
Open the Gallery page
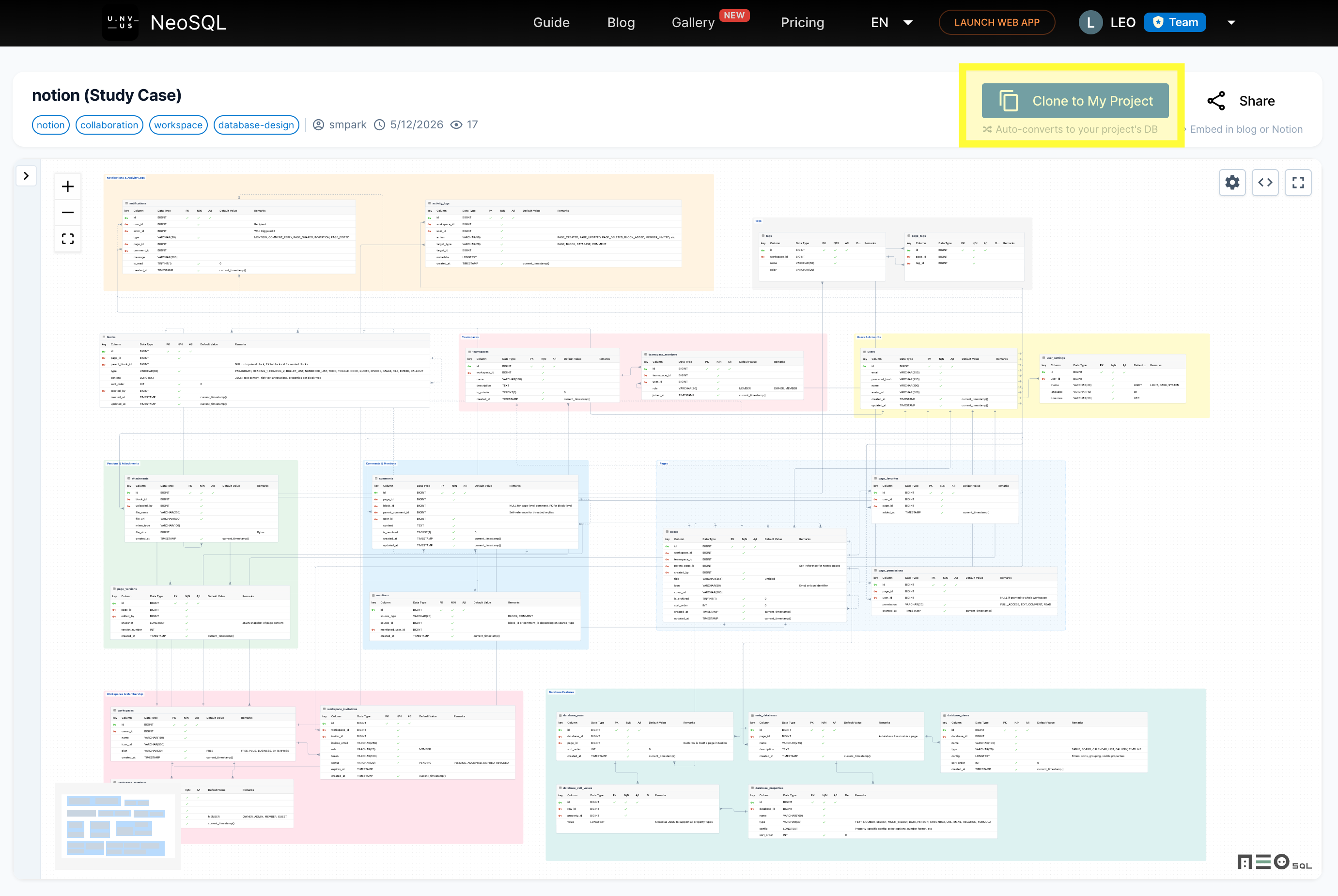(x=693, y=22)
